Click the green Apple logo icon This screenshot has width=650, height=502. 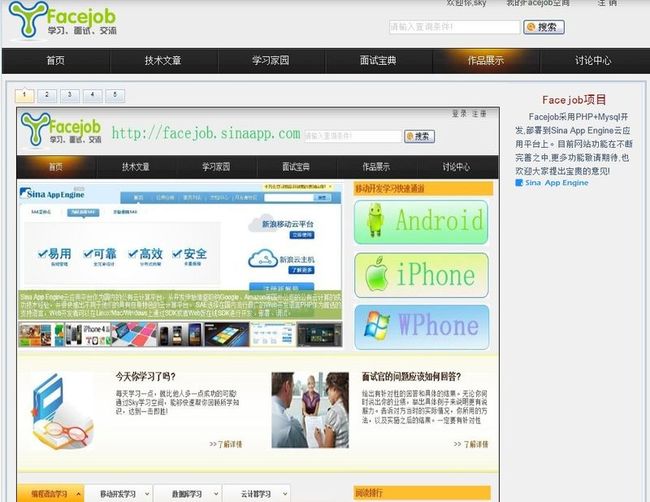[376, 274]
